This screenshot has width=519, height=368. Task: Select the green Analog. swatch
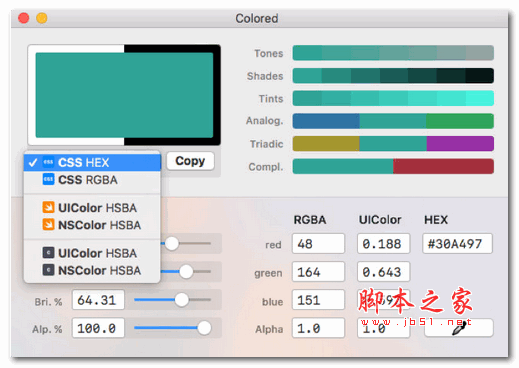point(460,121)
